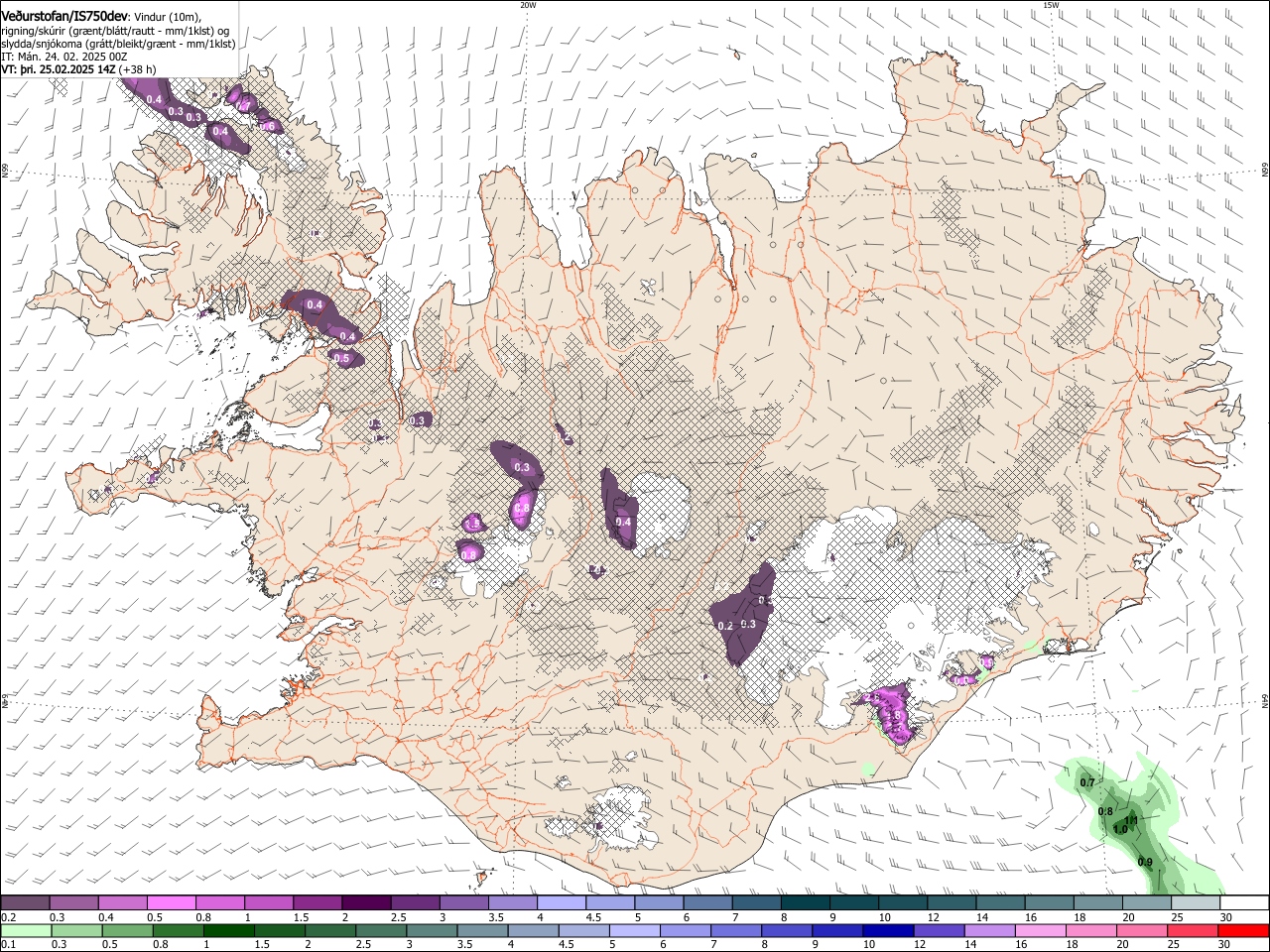This screenshot has width=1270, height=952.
Task: Pick the upper legend swatch labeled 1.5
Action: click(x=317, y=902)
